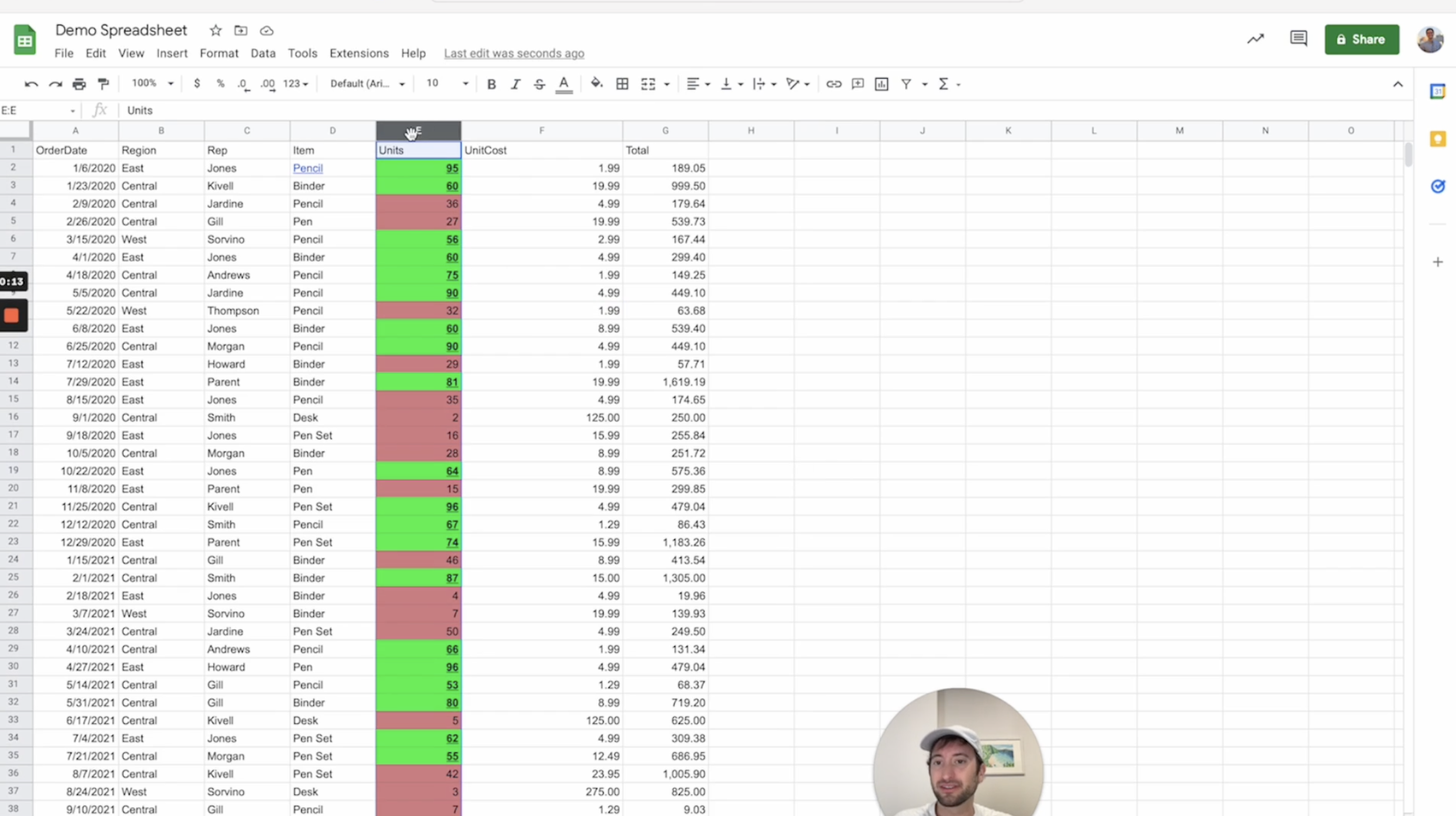The image size is (1456, 816).
Task: Insert a link using the toolbar icon
Action: click(x=834, y=83)
